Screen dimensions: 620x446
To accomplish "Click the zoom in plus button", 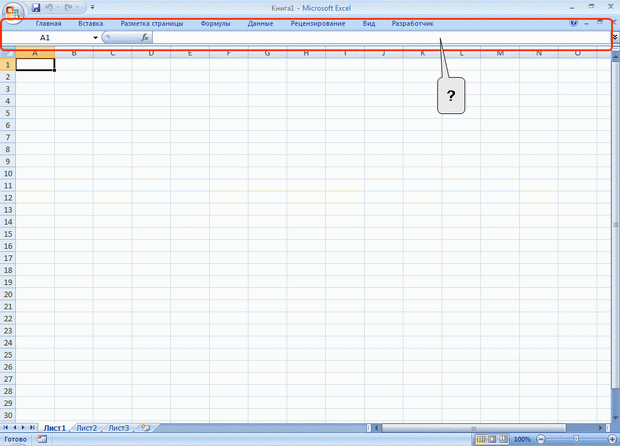I will (612, 439).
